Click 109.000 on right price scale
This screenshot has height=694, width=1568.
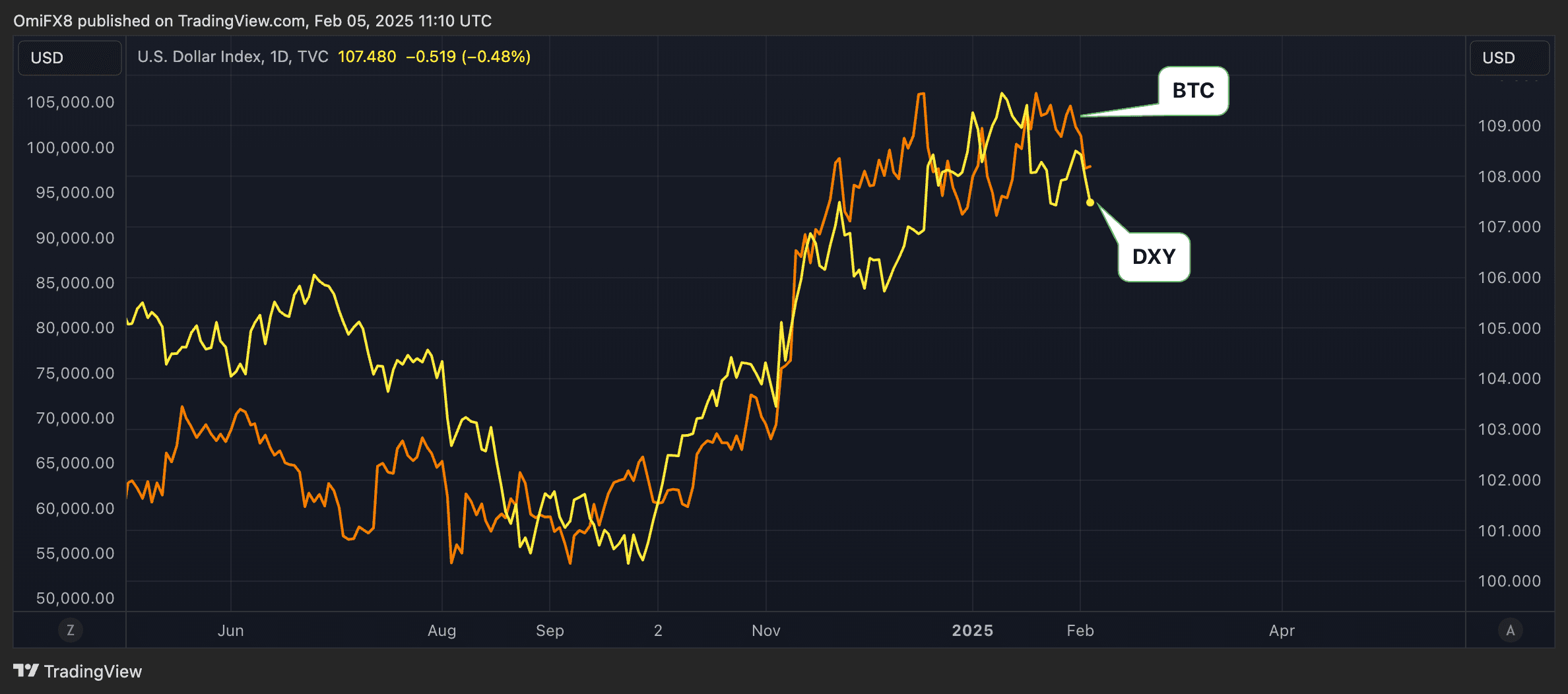pos(1509,126)
